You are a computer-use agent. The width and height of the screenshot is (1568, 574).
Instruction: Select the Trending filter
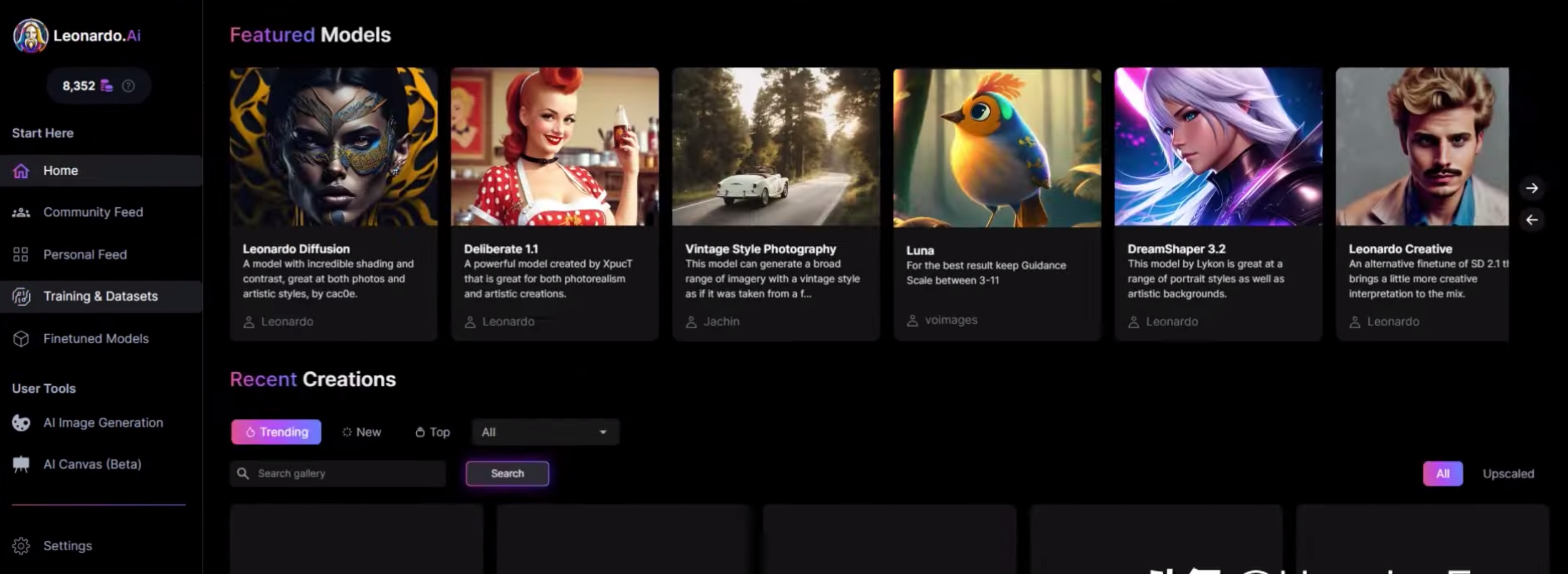277,432
